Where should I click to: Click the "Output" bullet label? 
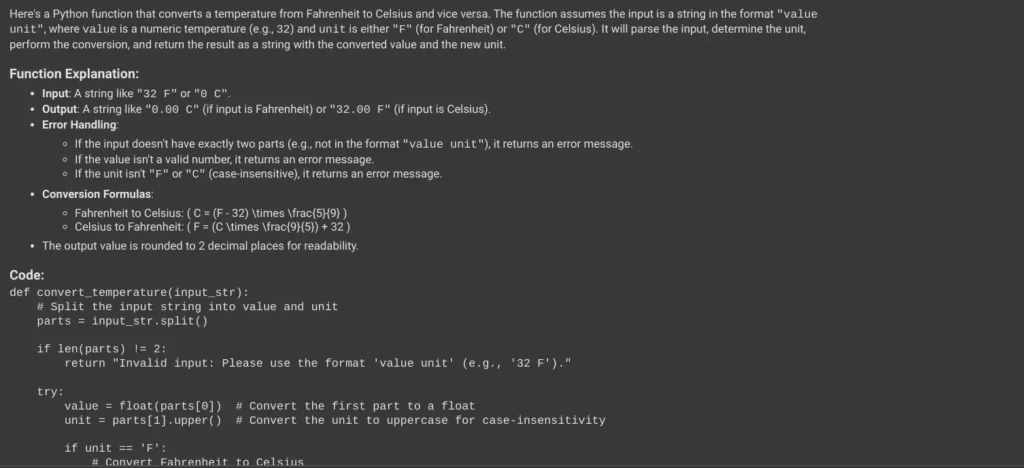coord(60,109)
